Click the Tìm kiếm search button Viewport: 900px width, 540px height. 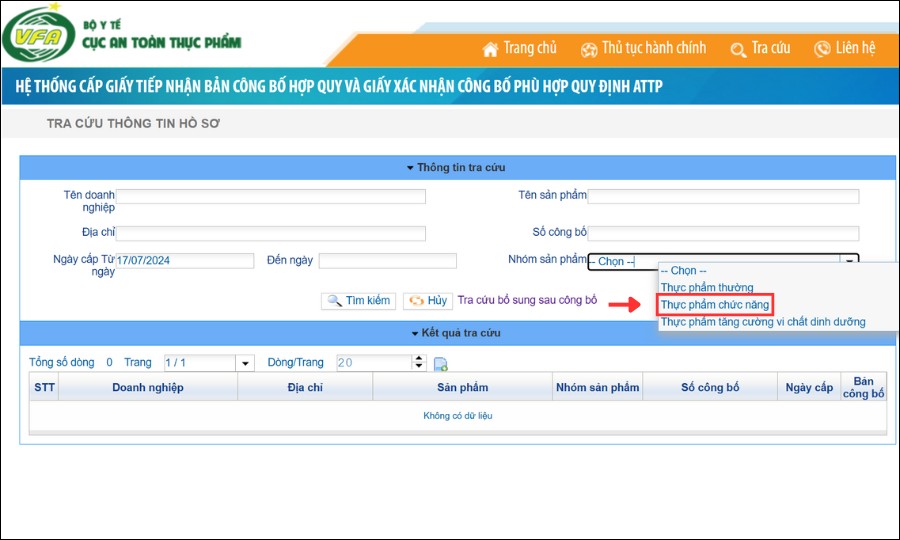click(x=358, y=301)
